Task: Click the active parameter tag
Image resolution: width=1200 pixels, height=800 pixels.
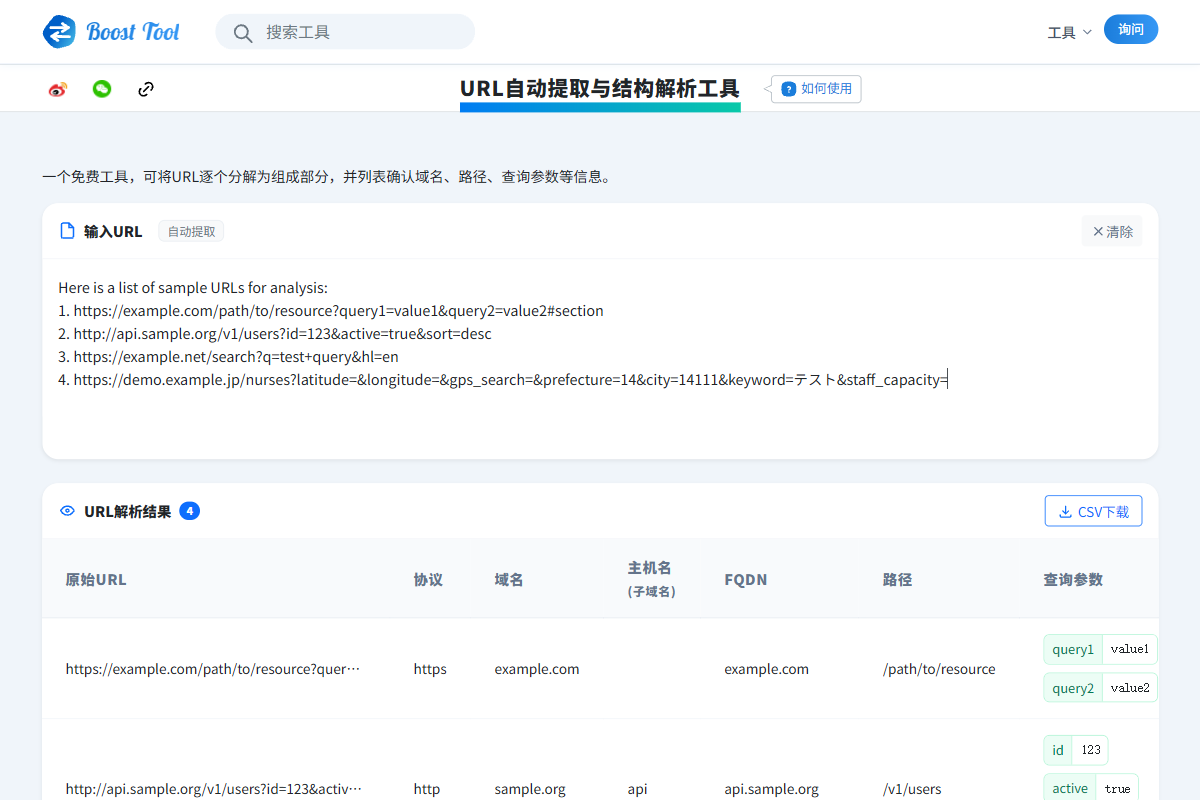Action: [x=1070, y=788]
